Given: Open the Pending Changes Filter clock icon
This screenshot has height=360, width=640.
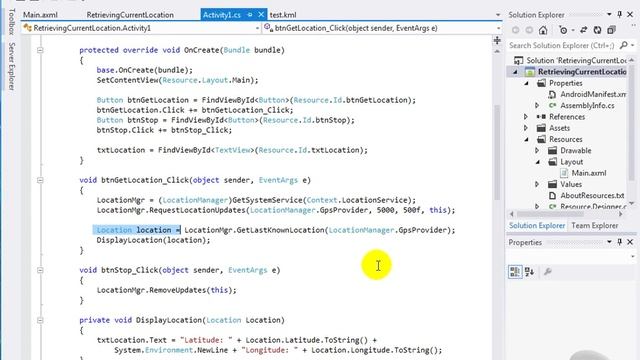Looking at the screenshot, I should [x=563, y=30].
